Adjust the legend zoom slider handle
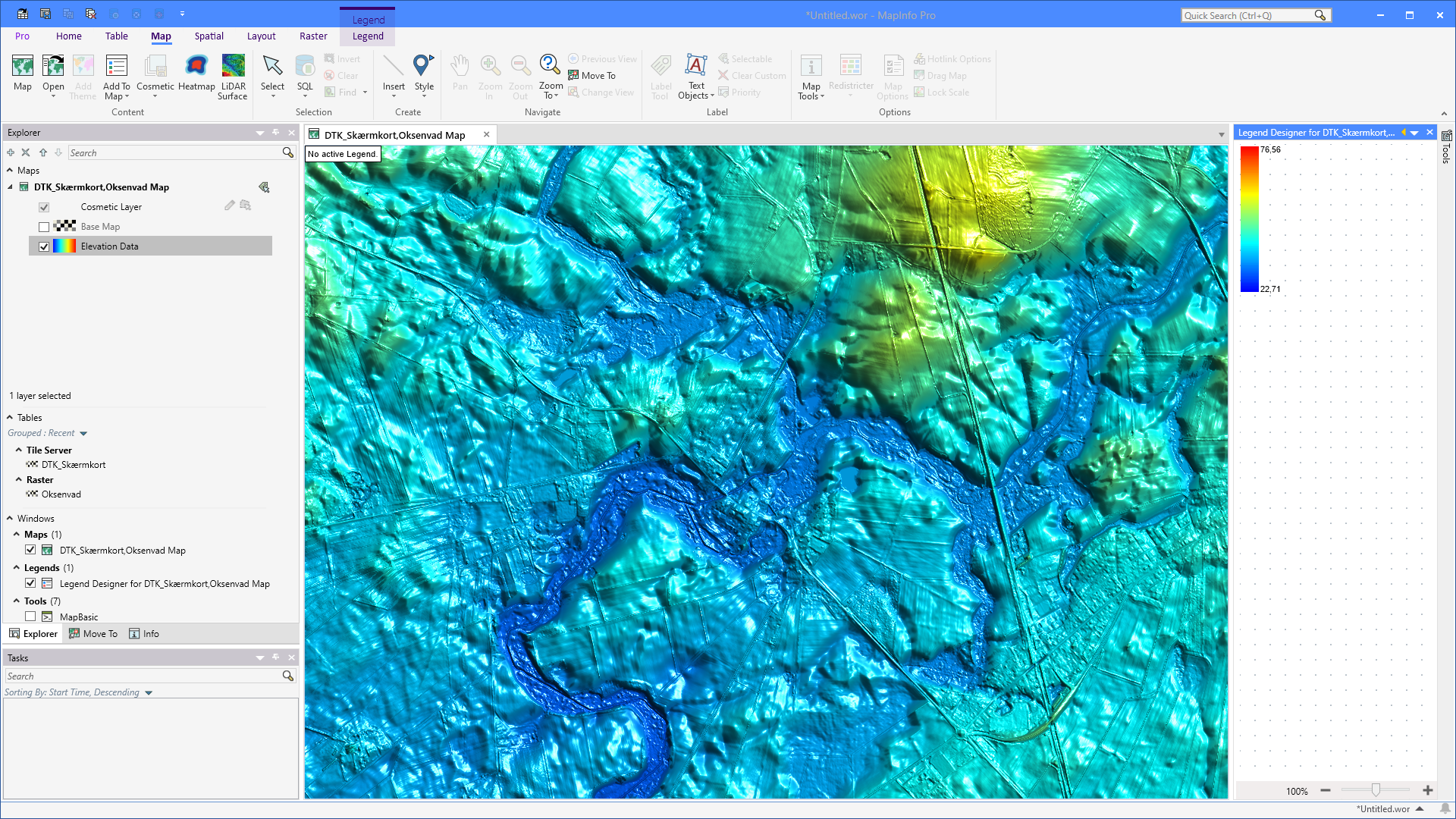1456x819 pixels. [x=1376, y=790]
